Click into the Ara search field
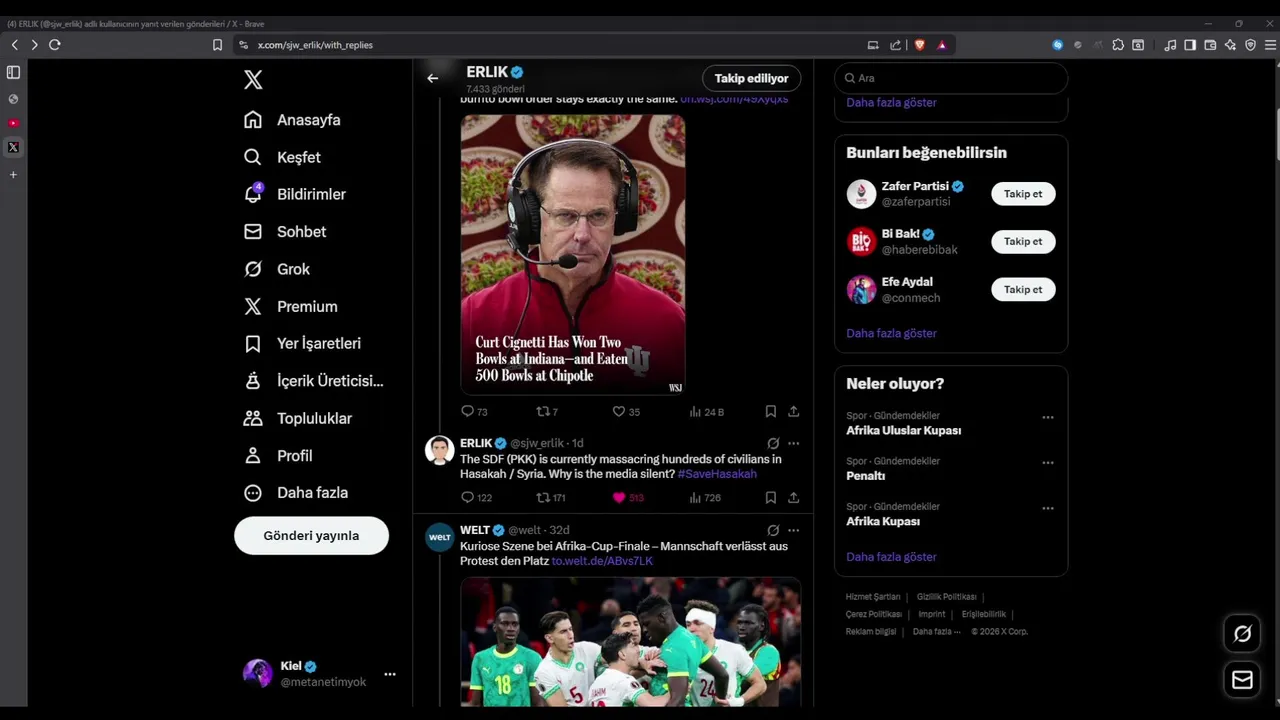Viewport: 1280px width, 720px height. [950, 78]
